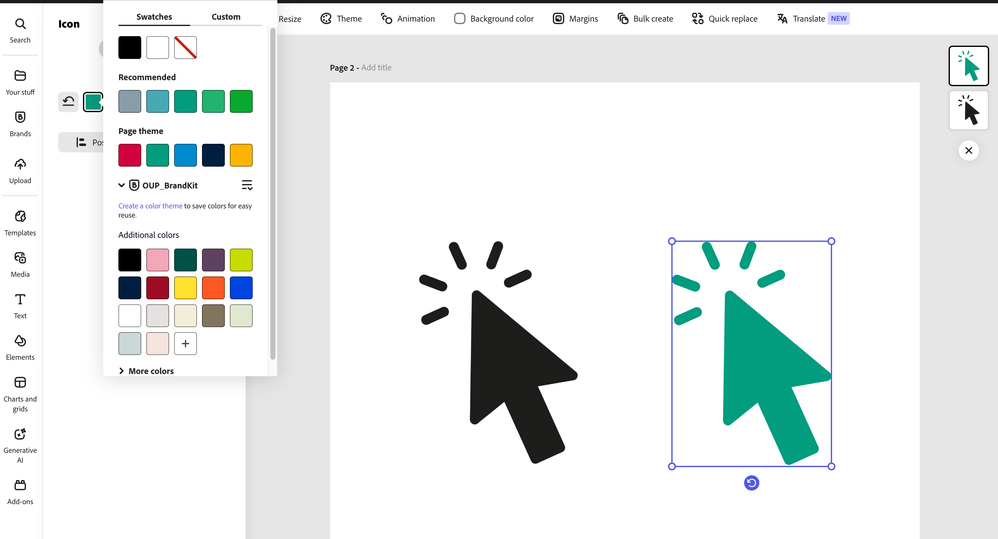Toggle the Background color checkbox
Image resolution: width=998 pixels, height=539 pixels.
coord(460,18)
